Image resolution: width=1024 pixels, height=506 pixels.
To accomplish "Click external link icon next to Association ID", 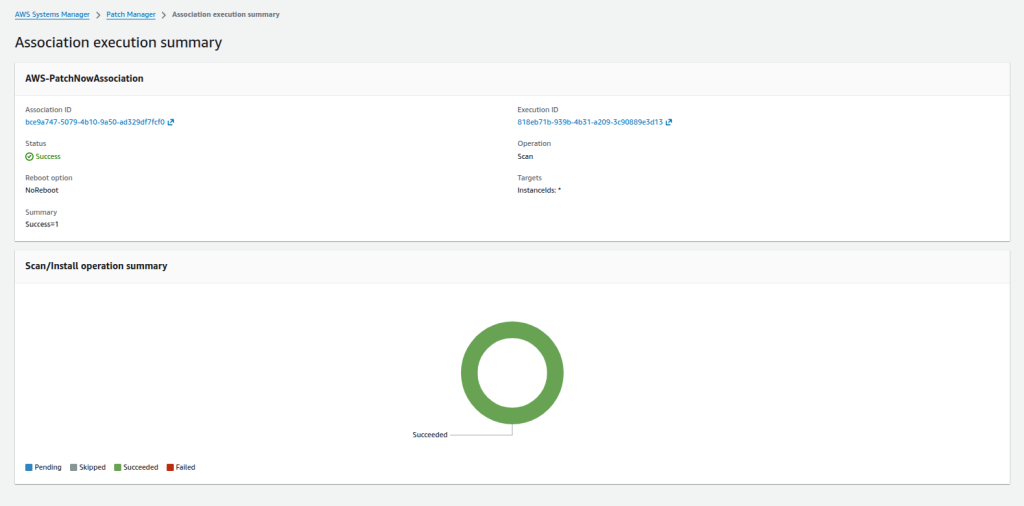I will click(x=170, y=122).
